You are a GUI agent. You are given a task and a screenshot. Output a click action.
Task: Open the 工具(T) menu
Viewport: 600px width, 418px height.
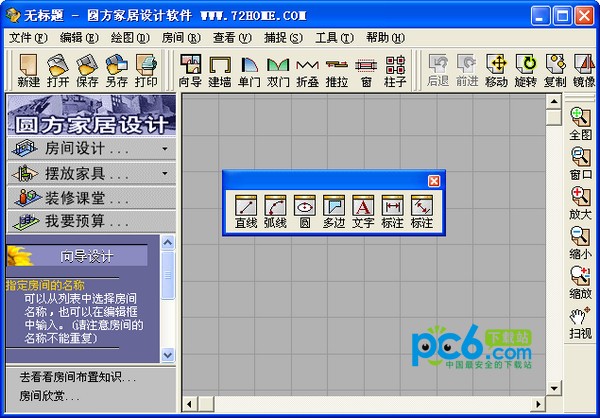(334, 38)
